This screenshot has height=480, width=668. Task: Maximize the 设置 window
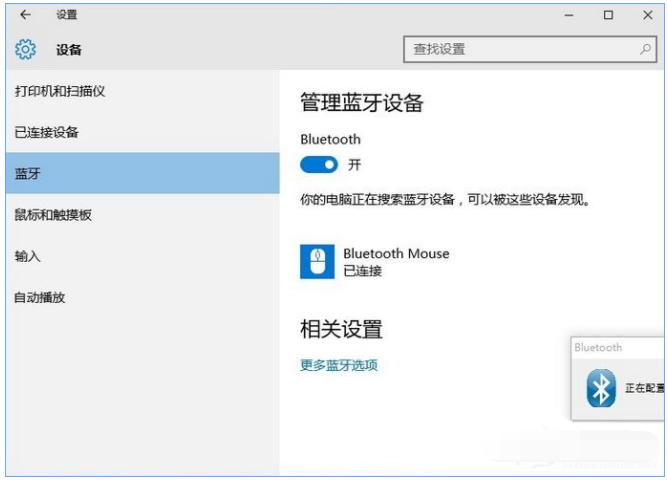pos(608,15)
